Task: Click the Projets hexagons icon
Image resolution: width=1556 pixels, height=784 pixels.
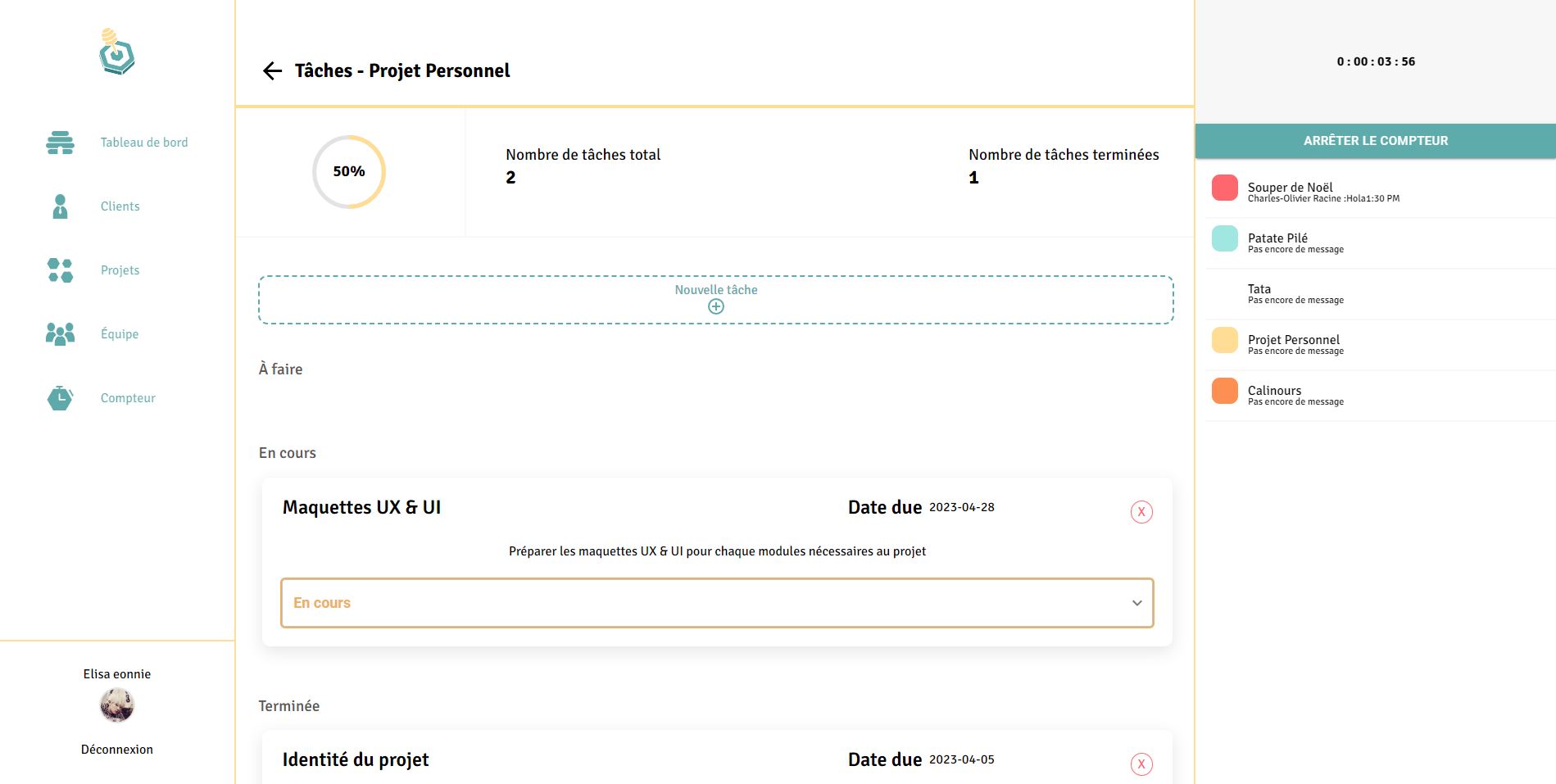Action: tap(60, 270)
